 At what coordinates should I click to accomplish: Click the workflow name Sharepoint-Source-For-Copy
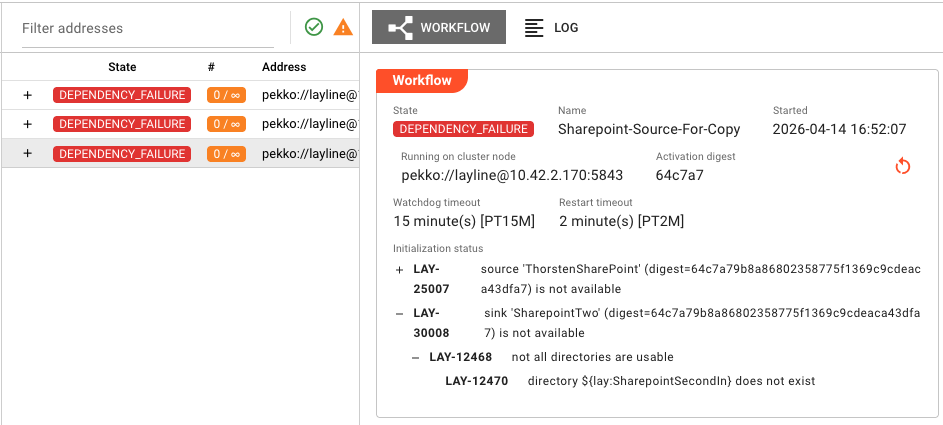pyautogui.click(x=649, y=129)
